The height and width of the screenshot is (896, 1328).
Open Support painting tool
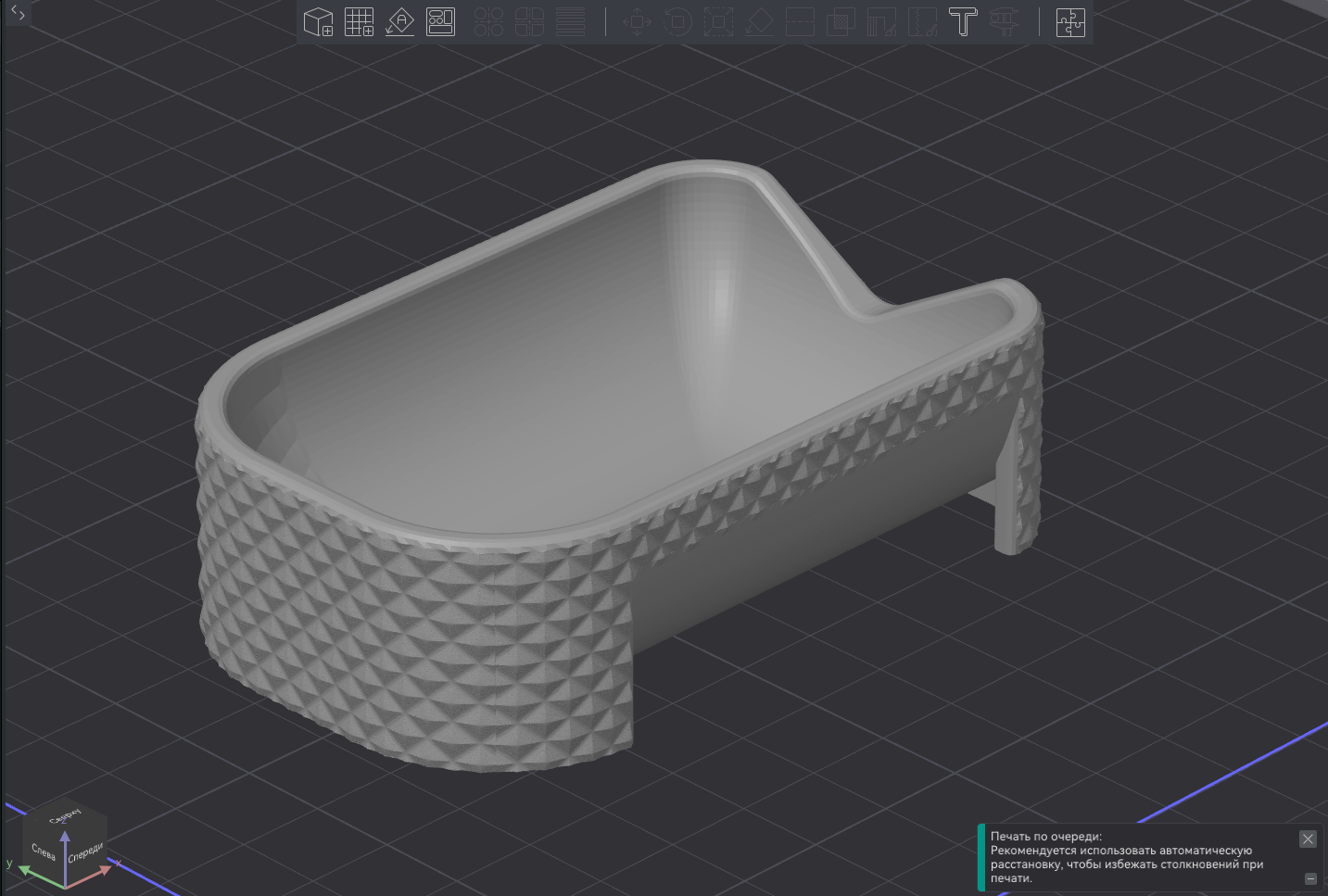point(881,21)
